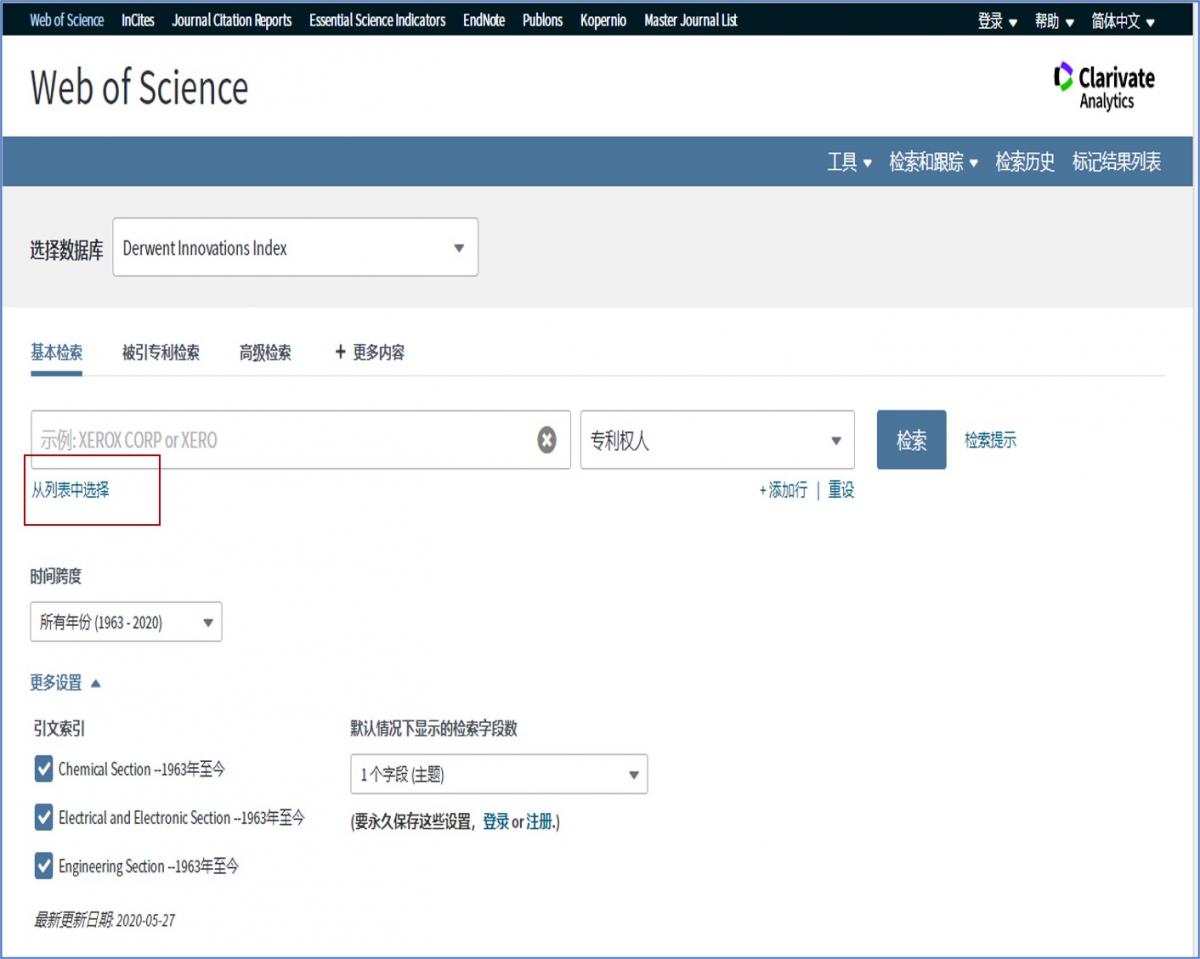Switch to the 基本检索 tab
Screen dimensions: 1200x959
[56, 352]
